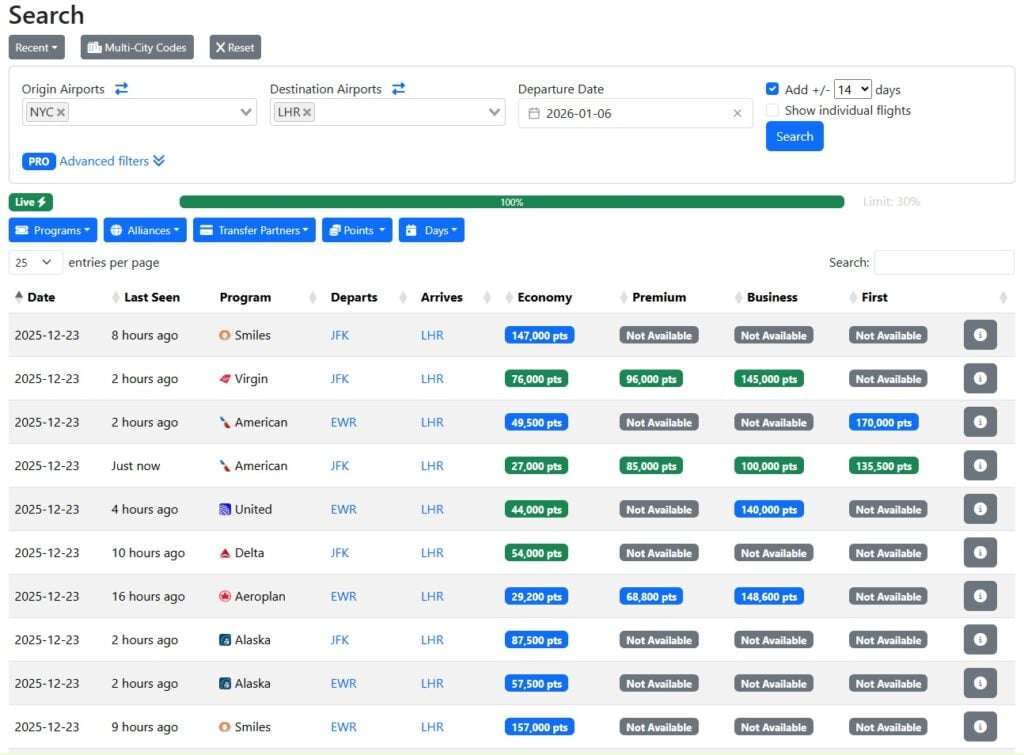Click the Multi-City Codes button
This screenshot has width=1024, height=755.
click(137, 47)
